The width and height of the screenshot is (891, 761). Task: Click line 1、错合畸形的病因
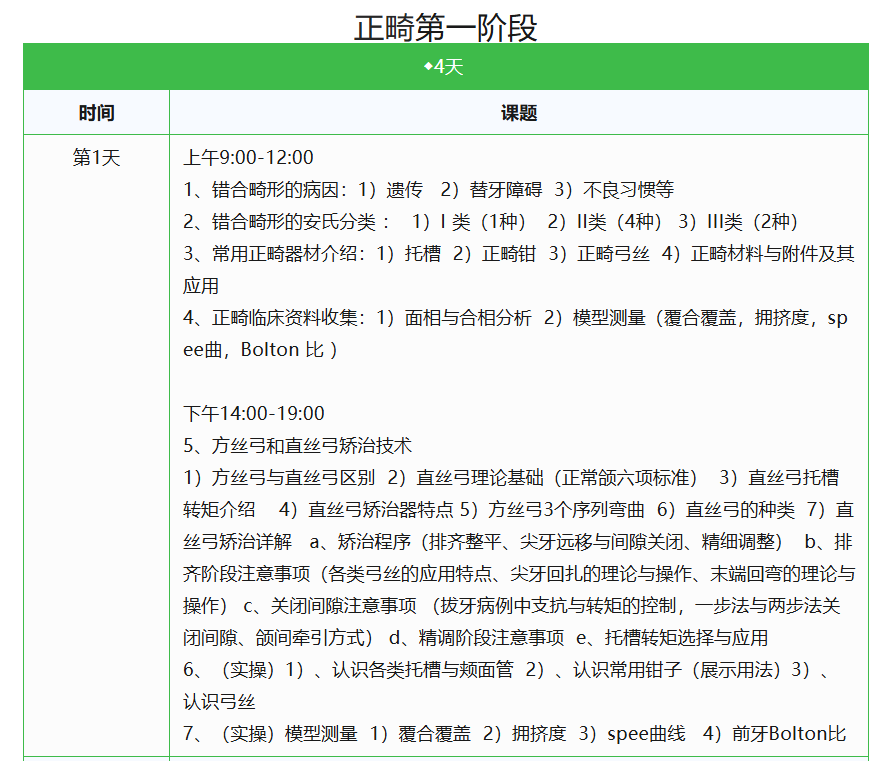pyautogui.click(x=428, y=189)
